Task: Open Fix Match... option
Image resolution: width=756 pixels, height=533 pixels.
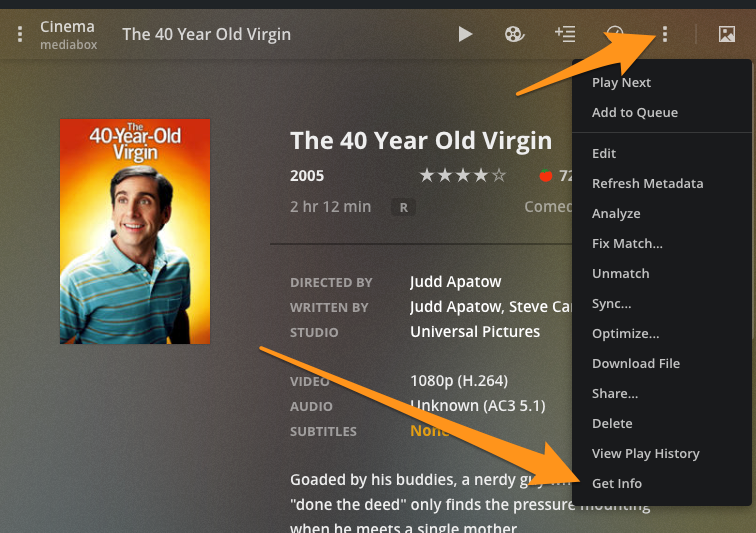Action: (x=662, y=243)
